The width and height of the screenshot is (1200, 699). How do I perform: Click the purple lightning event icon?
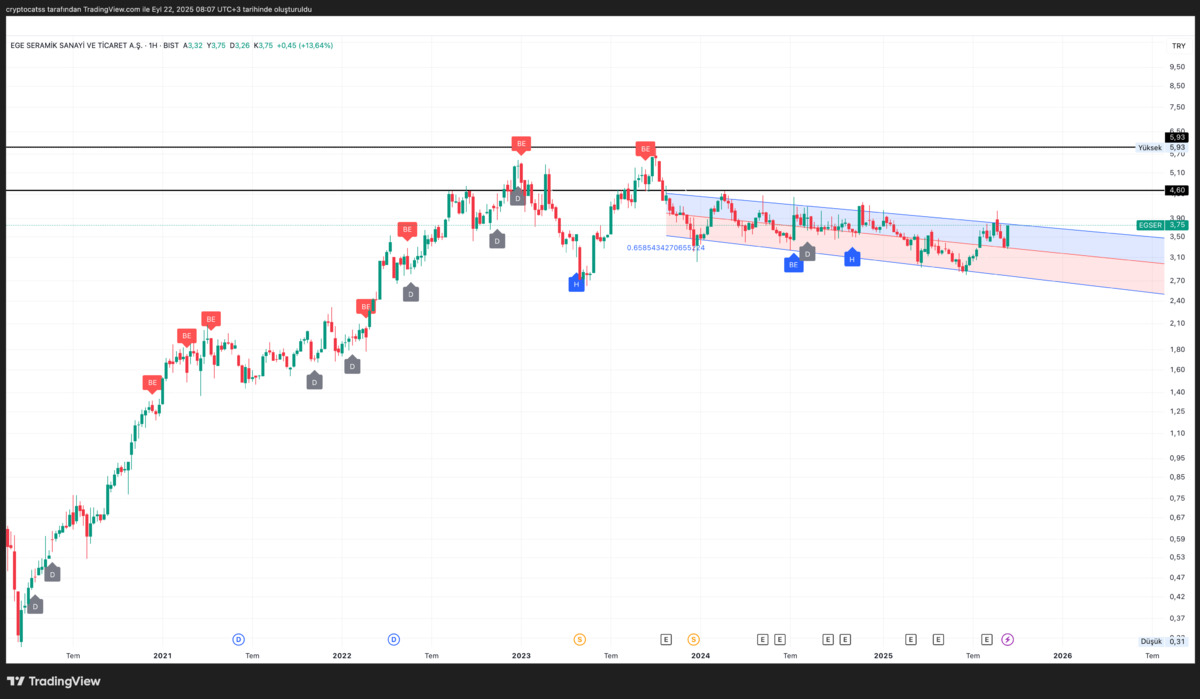tap(1007, 639)
